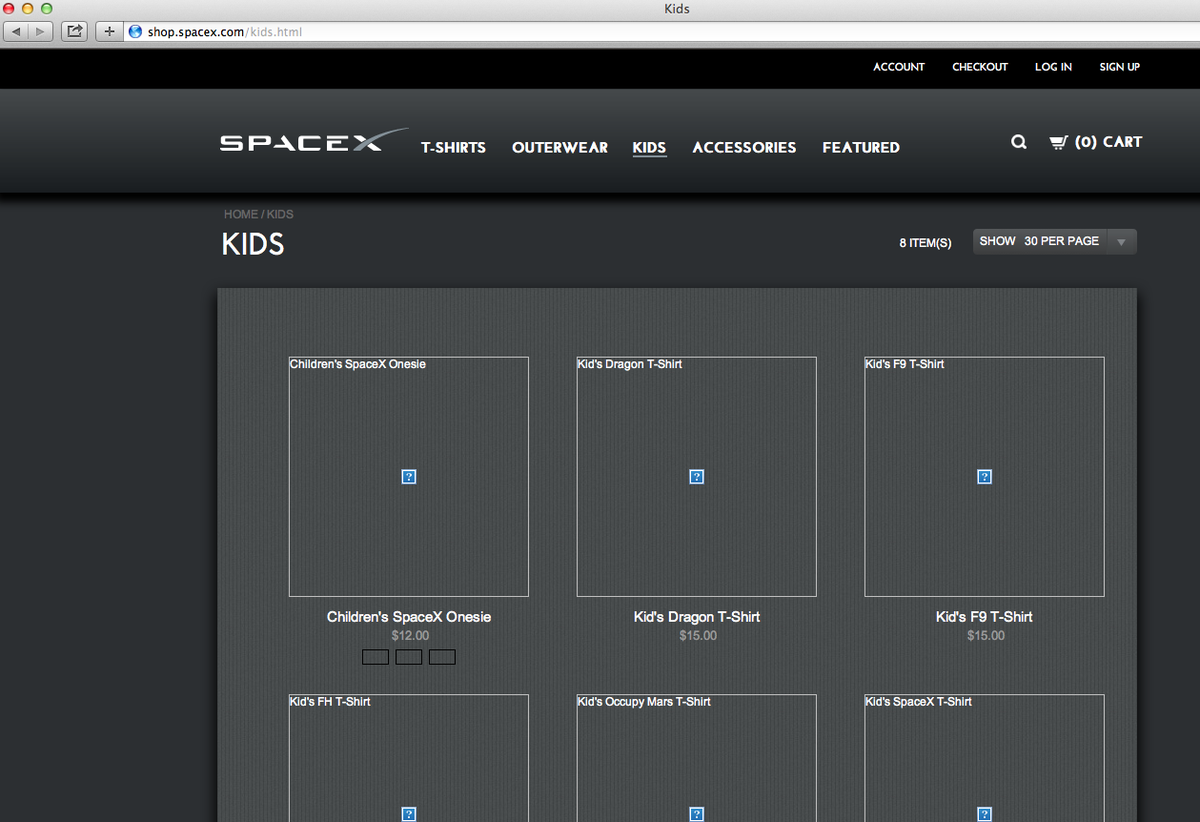Click the green zoom window button
The width and height of the screenshot is (1200, 822).
(46, 8)
